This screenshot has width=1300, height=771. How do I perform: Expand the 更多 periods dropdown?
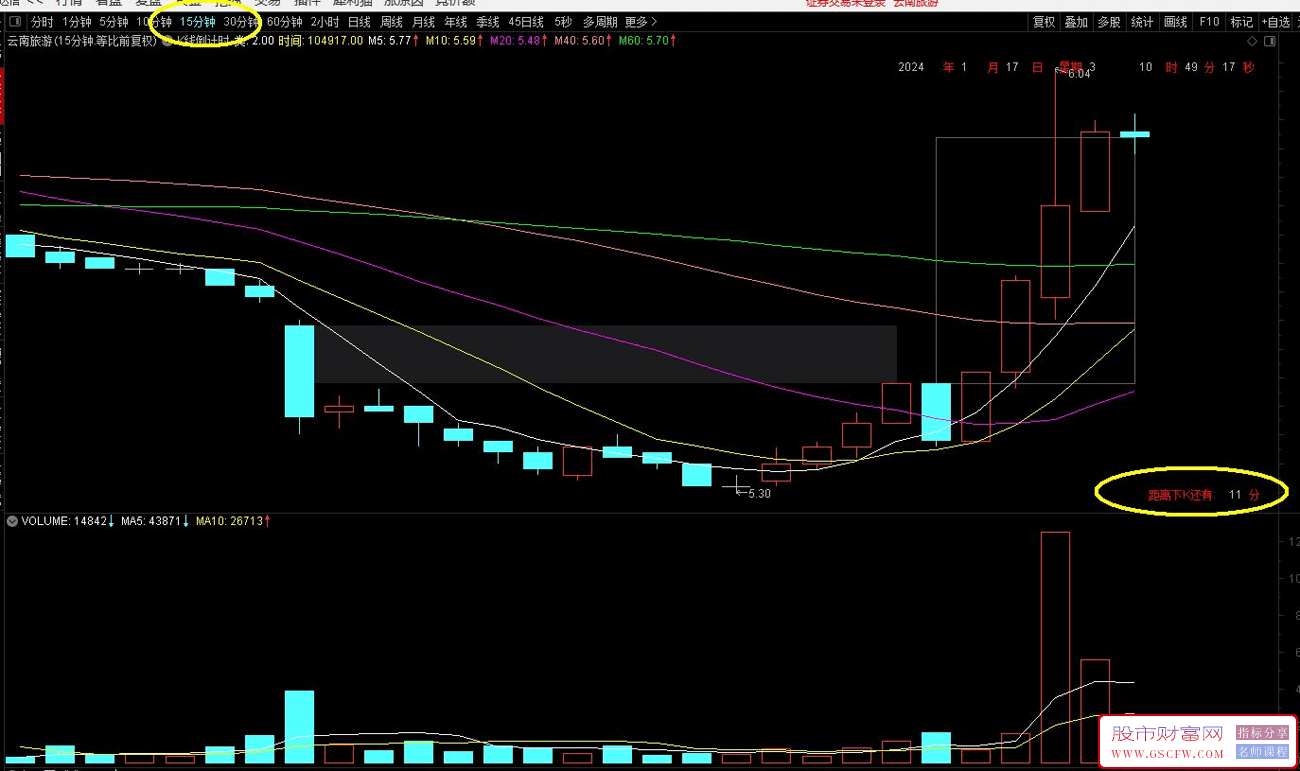pos(641,22)
